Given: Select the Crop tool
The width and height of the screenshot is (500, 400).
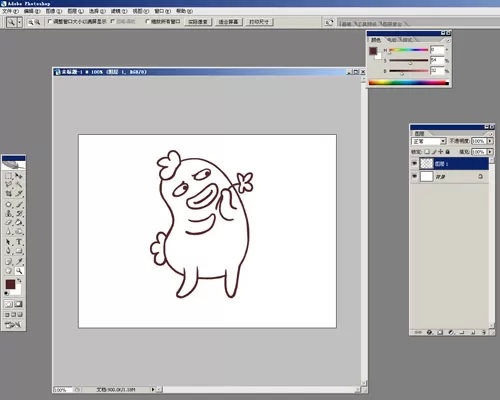Looking at the screenshot, I should pos(9,194).
